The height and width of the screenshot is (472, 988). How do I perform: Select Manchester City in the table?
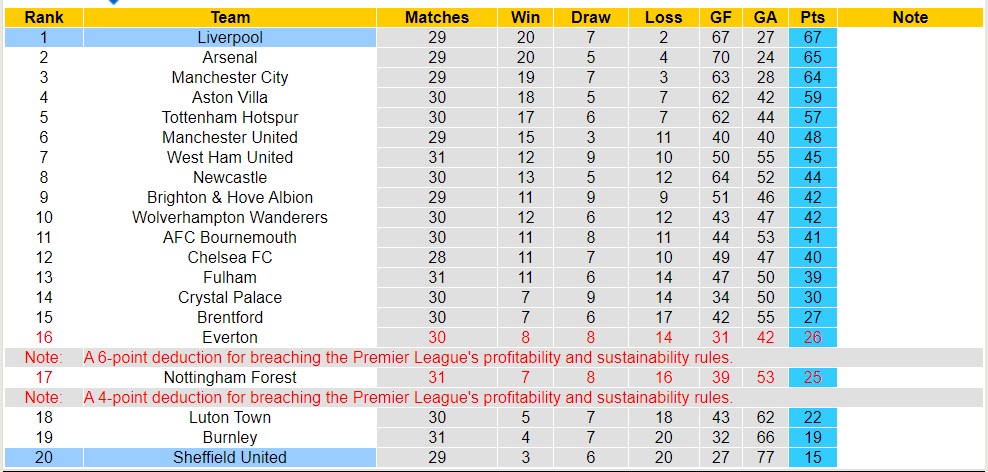[230, 77]
